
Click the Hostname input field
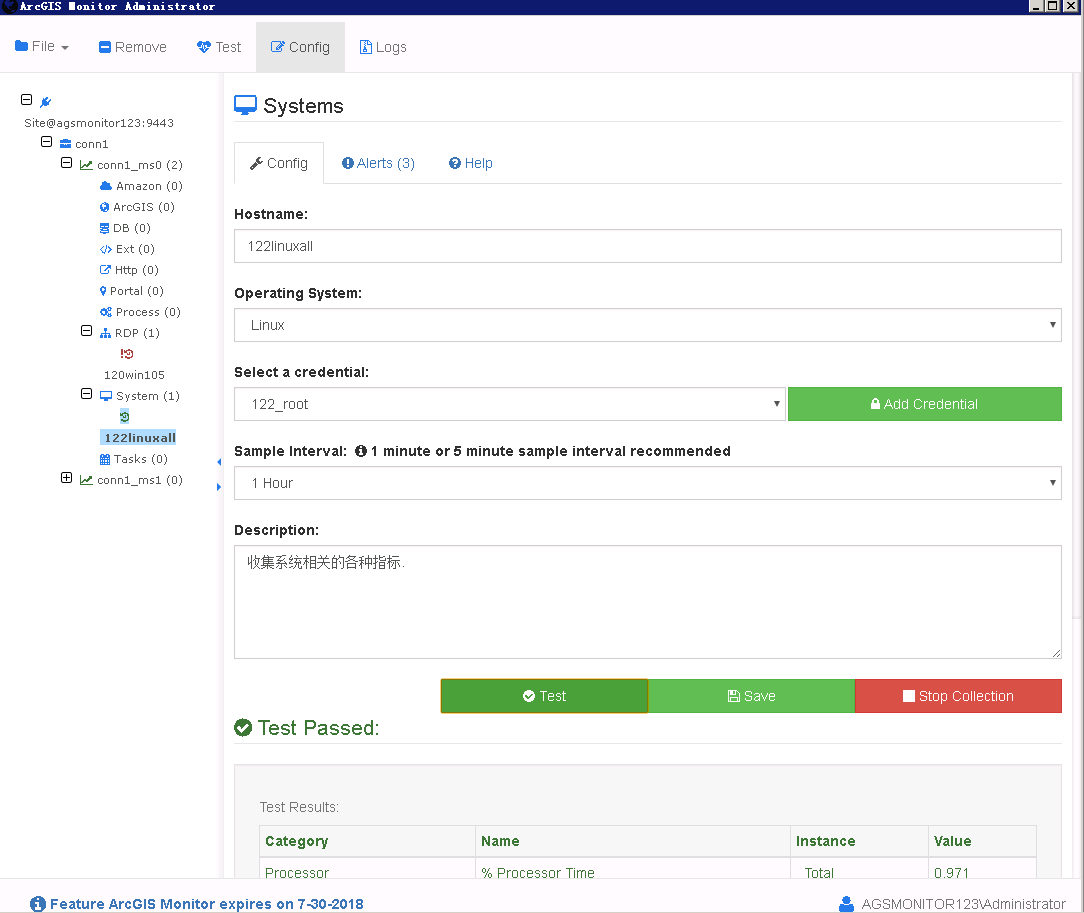tap(648, 246)
